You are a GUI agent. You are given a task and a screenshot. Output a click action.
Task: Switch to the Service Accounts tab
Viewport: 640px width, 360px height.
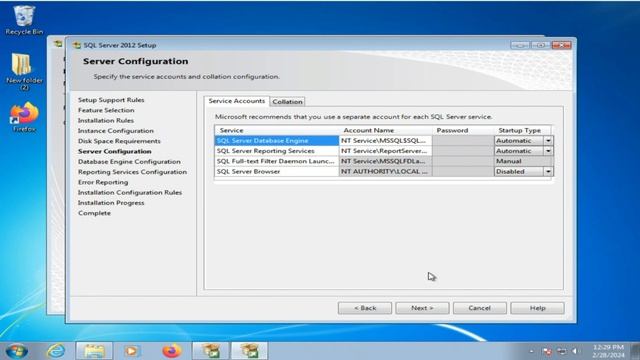click(237, 101)
